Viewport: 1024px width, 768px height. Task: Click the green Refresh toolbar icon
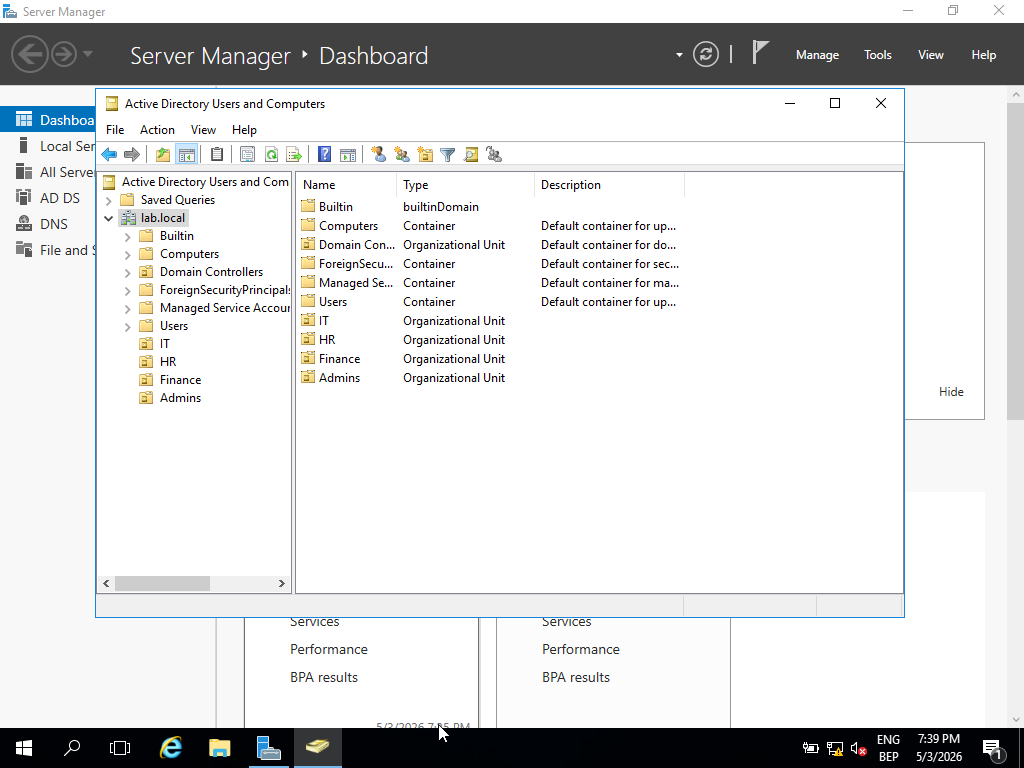click(x=271, y=155)
